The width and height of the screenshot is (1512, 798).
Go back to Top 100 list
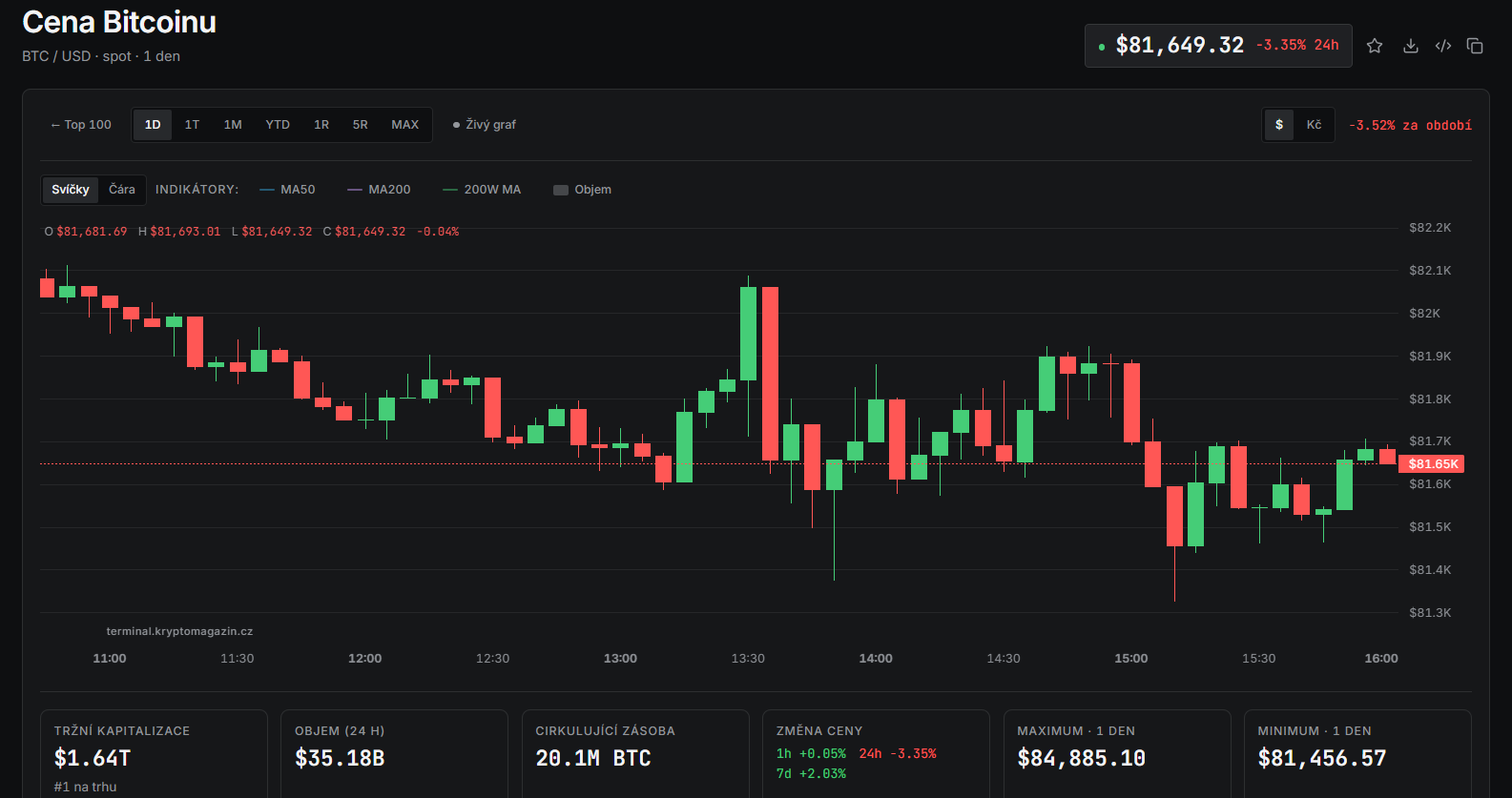[x=81, y=125]
